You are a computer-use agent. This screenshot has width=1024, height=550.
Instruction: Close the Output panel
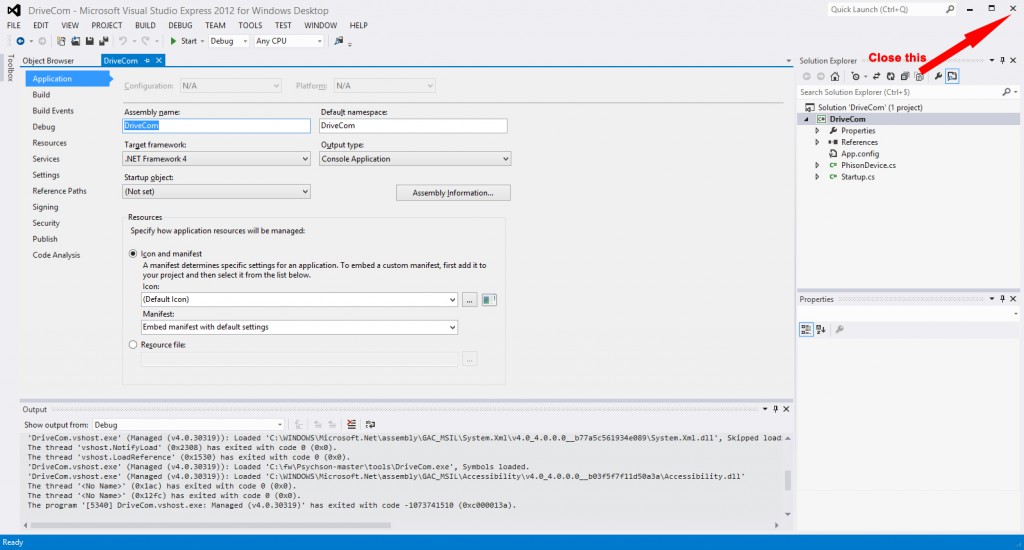[786, 409]
